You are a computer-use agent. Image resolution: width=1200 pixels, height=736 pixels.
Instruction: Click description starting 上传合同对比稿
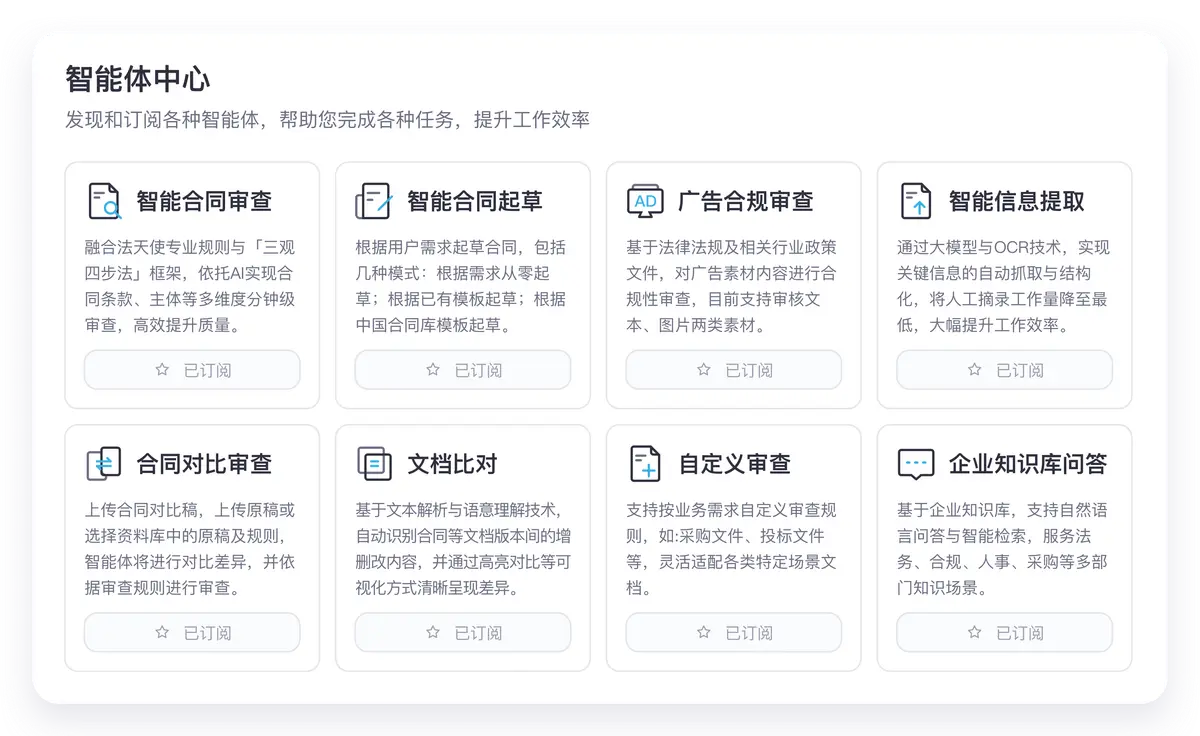point(190,549)
